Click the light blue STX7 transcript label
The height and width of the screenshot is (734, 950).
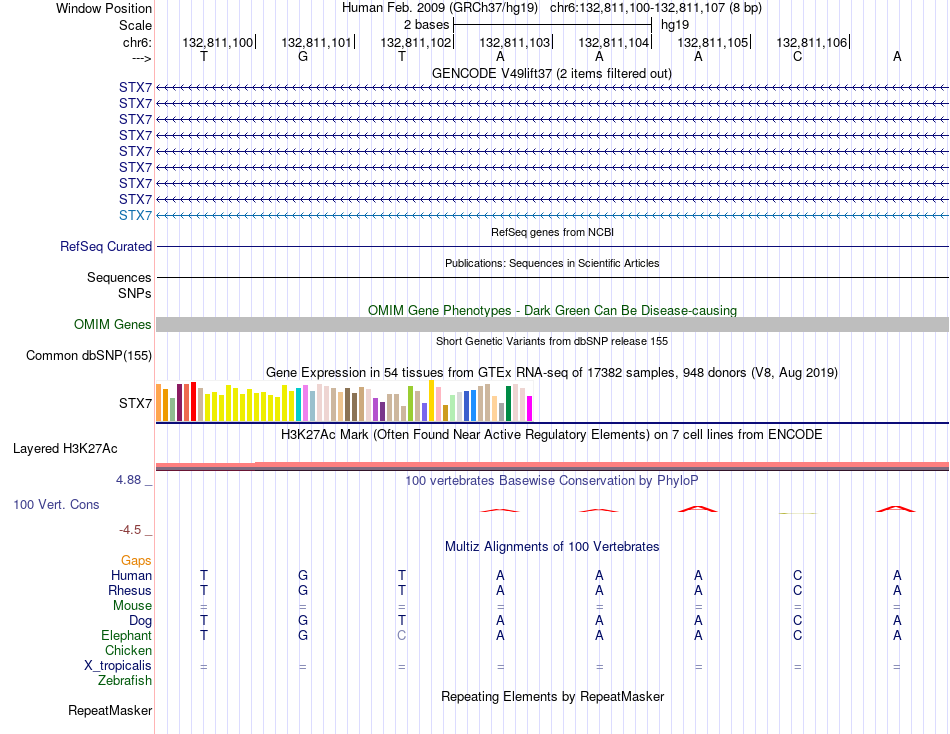tap(135, 215)
